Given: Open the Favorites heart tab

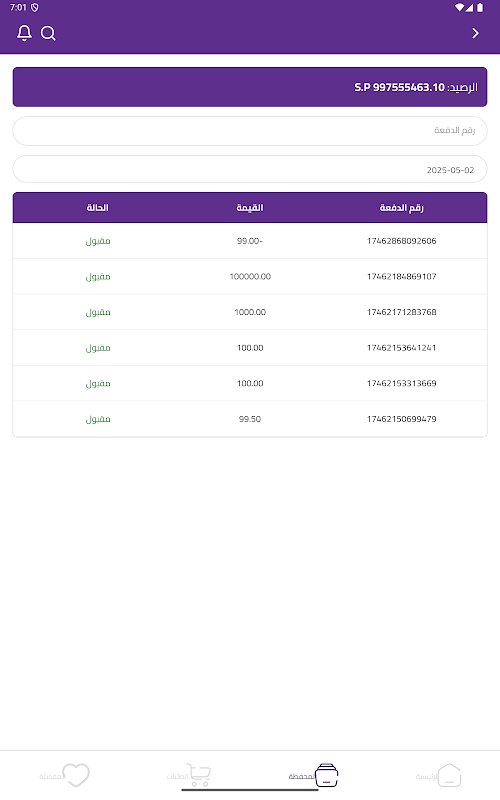Looking at the screenshot, I should 75,775.
